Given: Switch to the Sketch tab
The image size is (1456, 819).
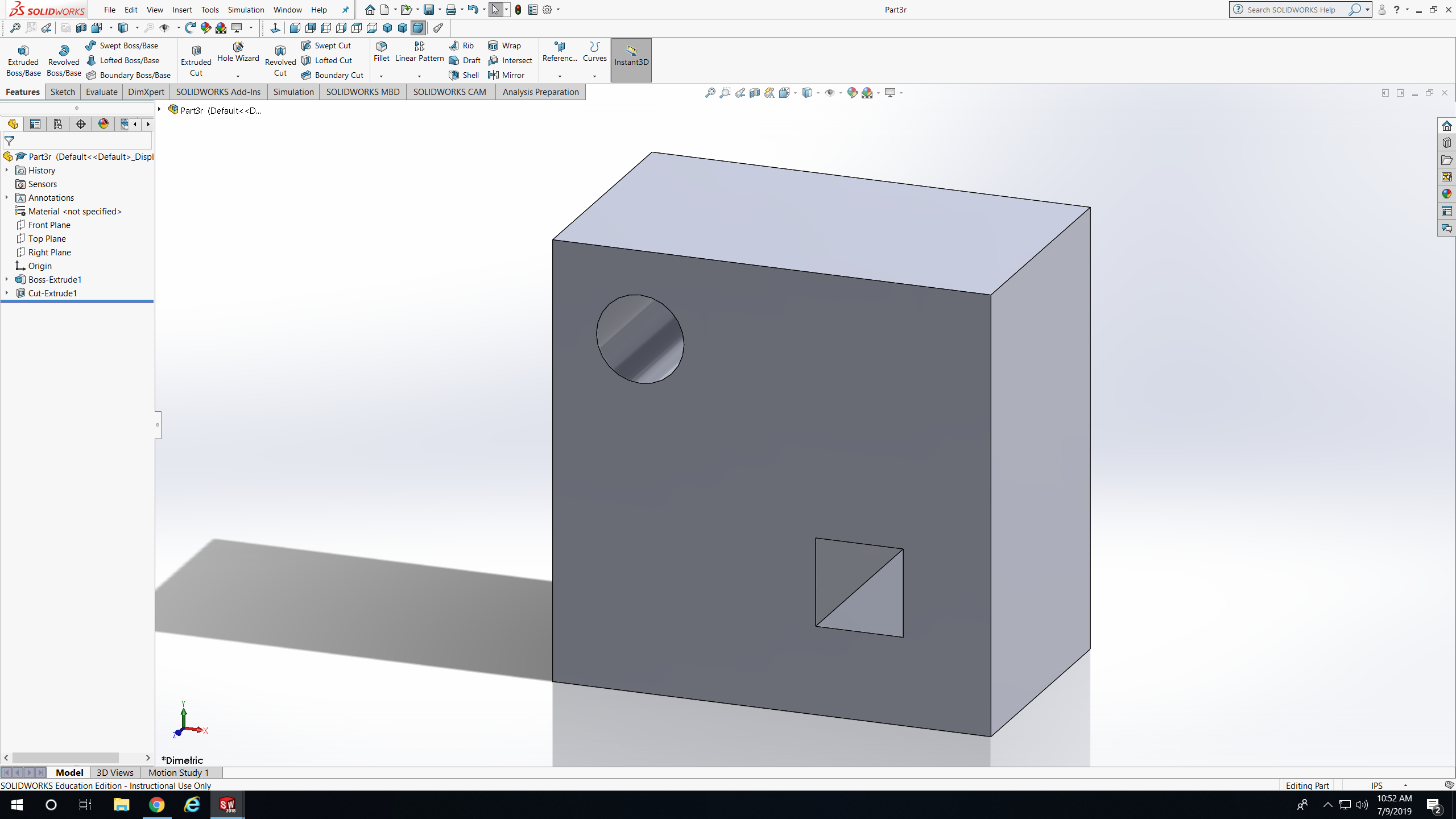Looking at the screenshot, I should click(62, 92).
